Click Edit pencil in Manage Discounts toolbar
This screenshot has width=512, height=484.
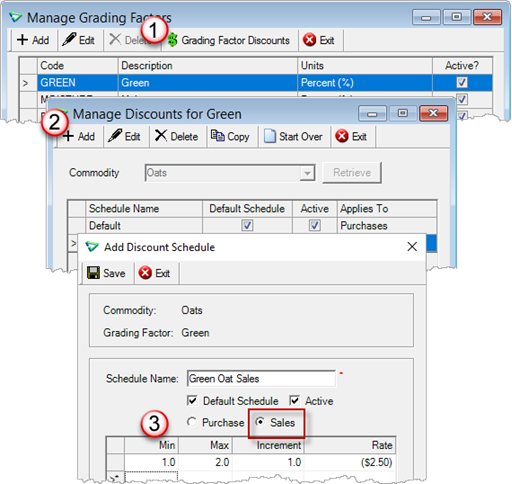click(124, 136)
